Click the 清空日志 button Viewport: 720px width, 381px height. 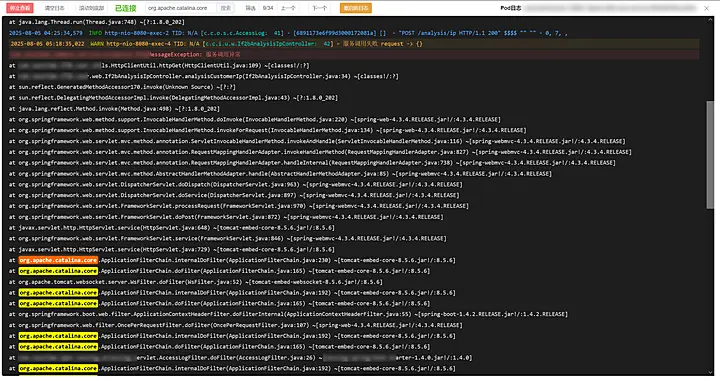pyautogui.click(x=54, y=8)
